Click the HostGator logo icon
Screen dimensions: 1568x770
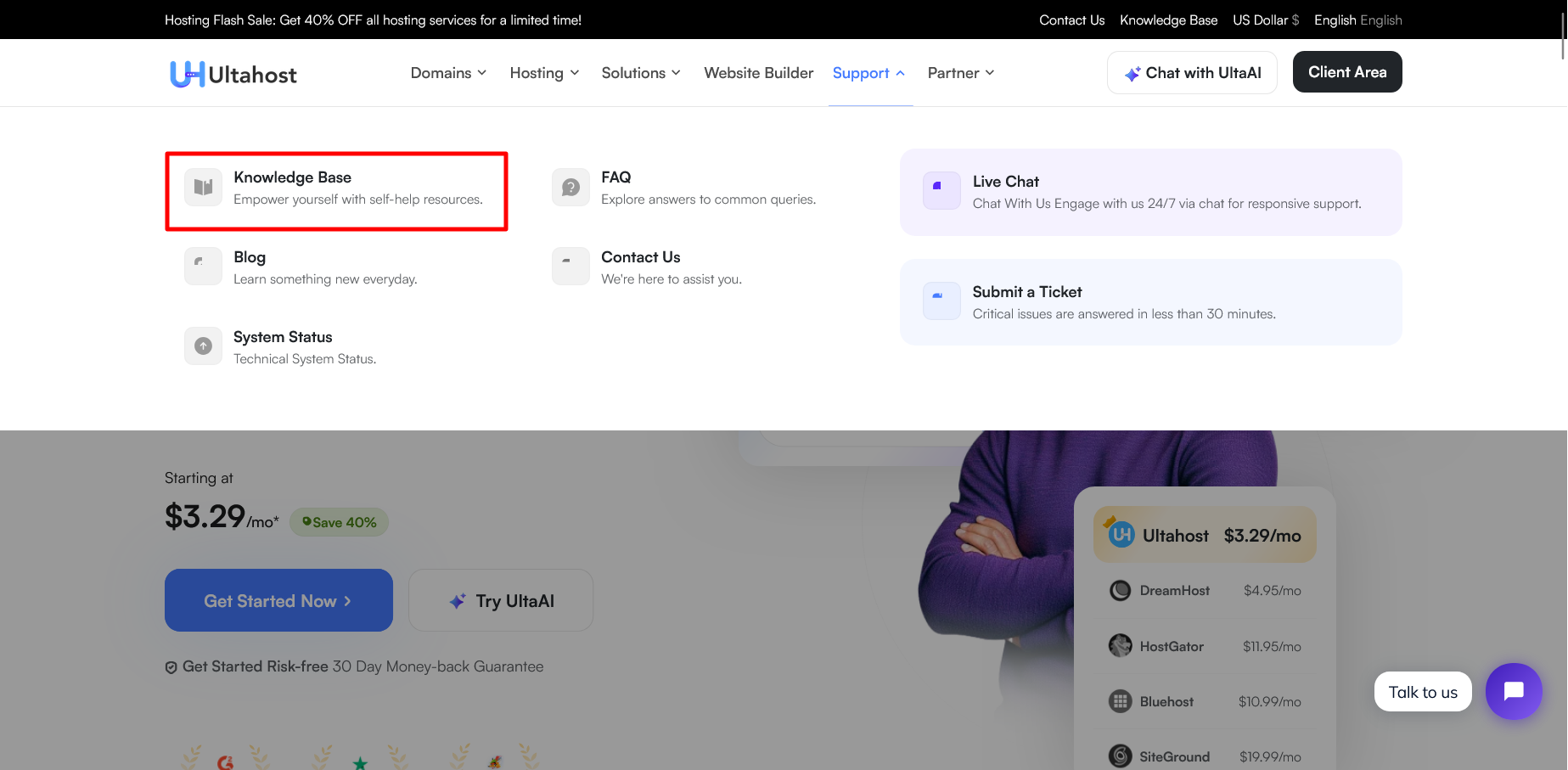[x=1121, y=645]
